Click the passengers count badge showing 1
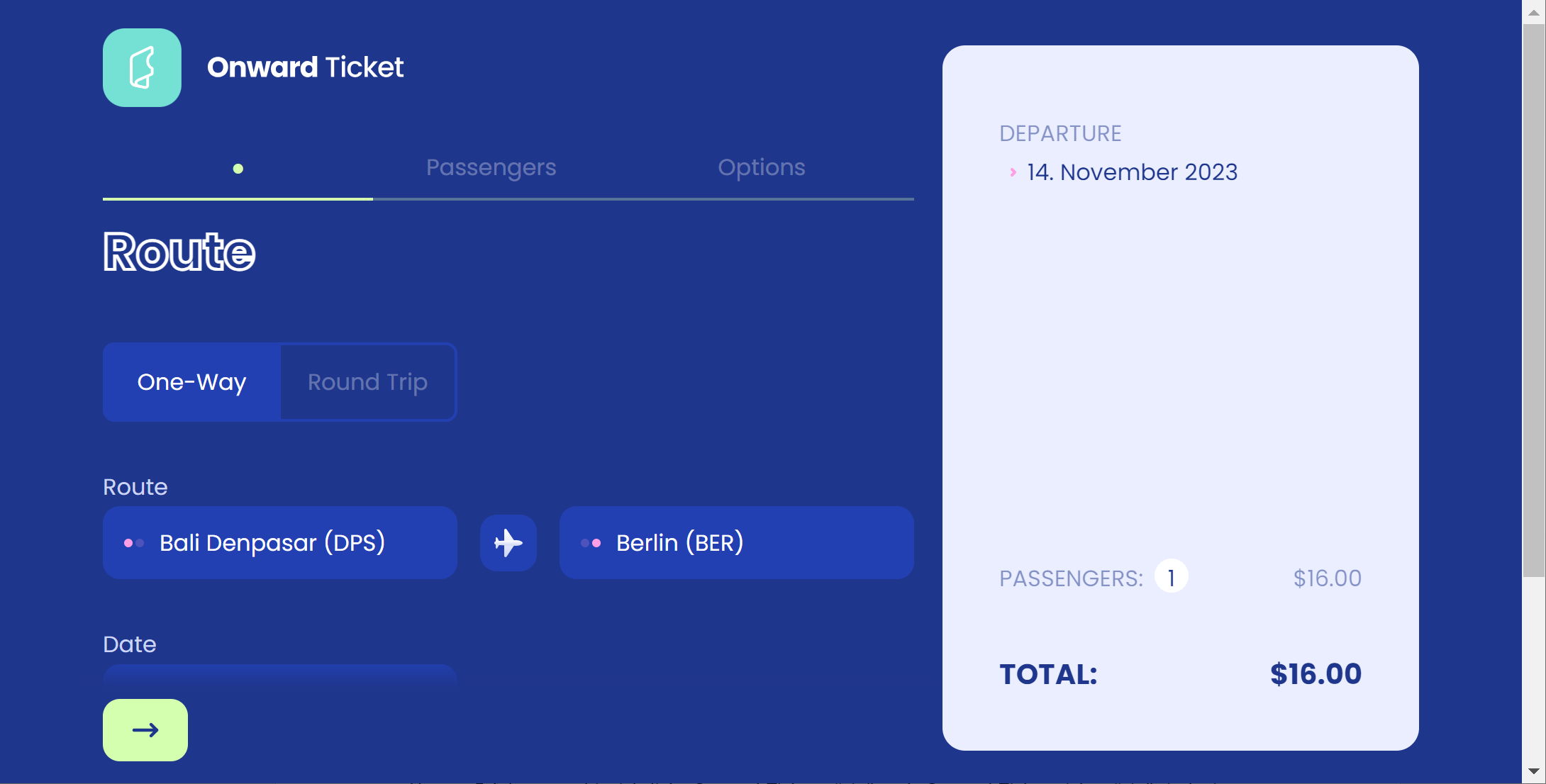The image size is (1546, 784). [1171, 578]
